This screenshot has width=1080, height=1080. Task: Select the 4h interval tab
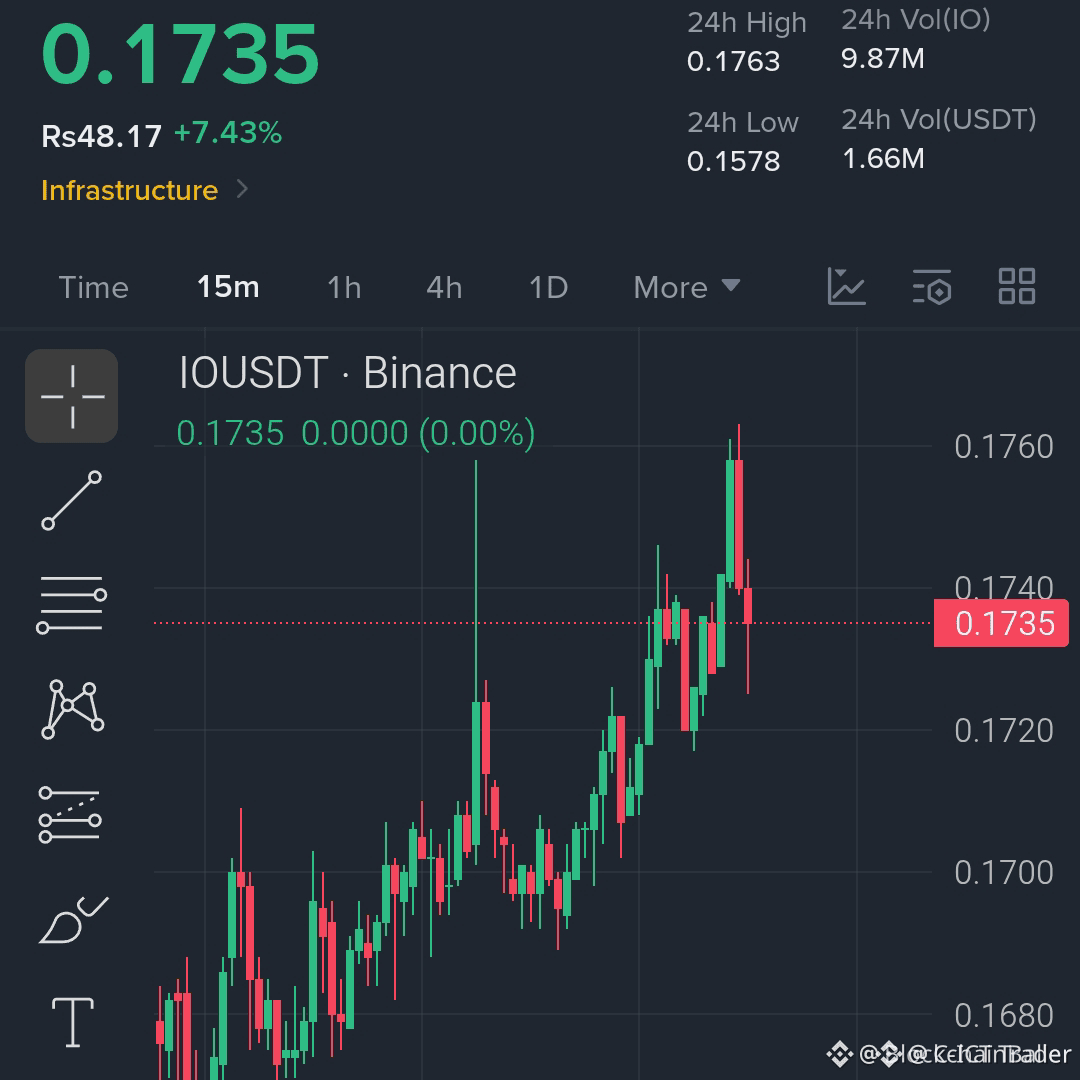coord(444,287)
